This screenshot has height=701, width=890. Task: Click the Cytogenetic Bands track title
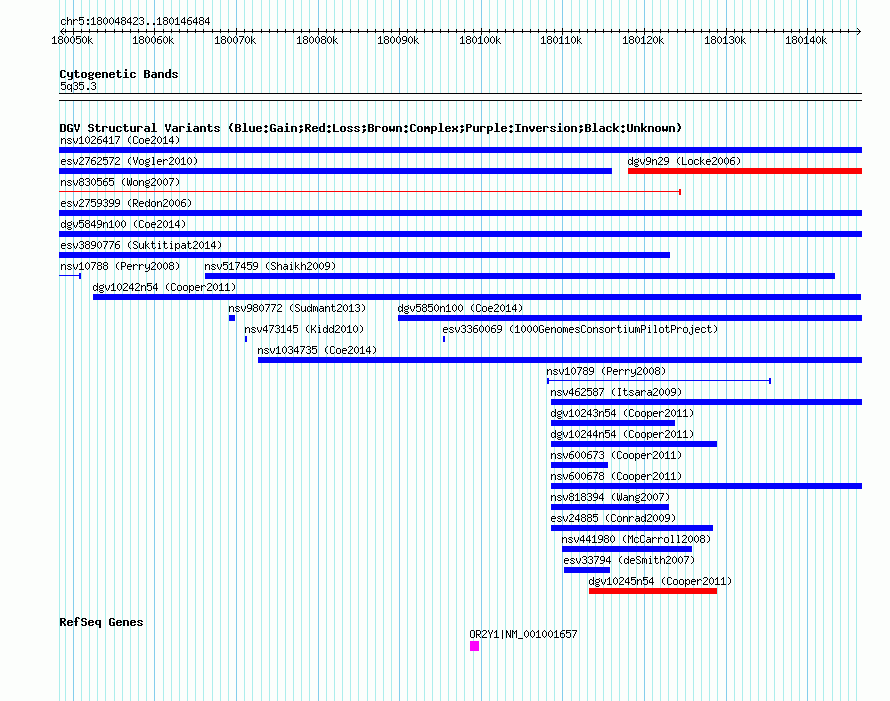coord(119,74)
